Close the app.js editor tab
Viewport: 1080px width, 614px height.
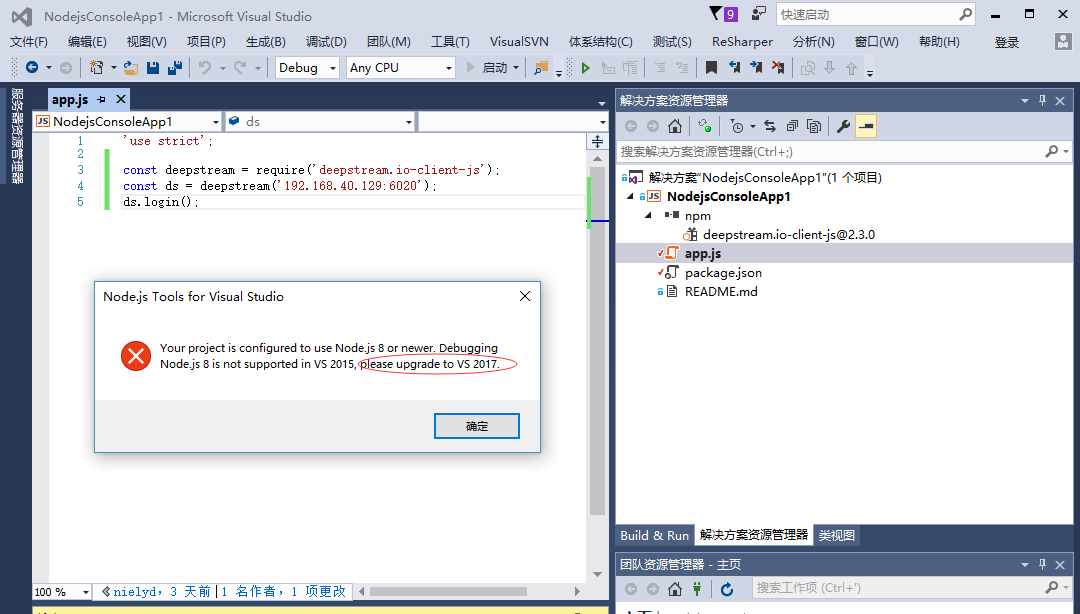pos(121,99)
